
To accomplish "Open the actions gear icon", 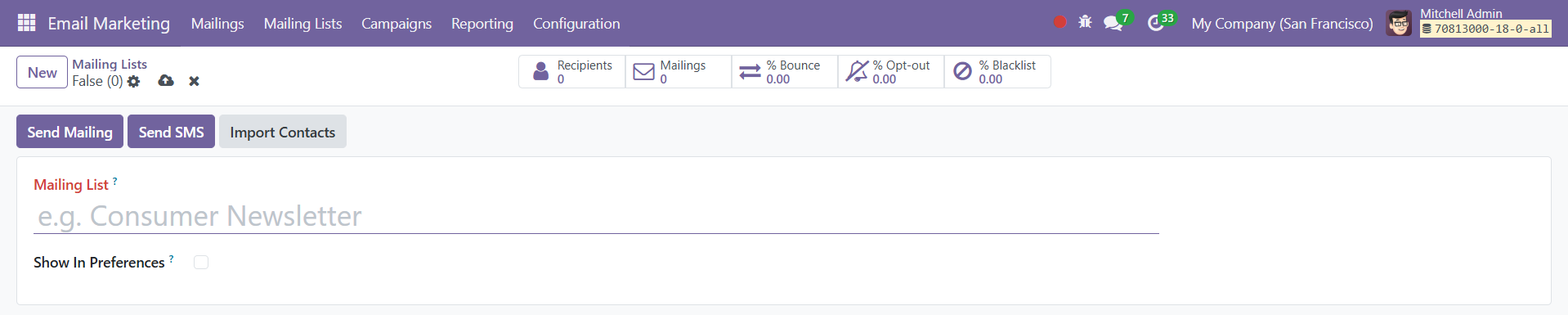I will [x=134, y=81].
